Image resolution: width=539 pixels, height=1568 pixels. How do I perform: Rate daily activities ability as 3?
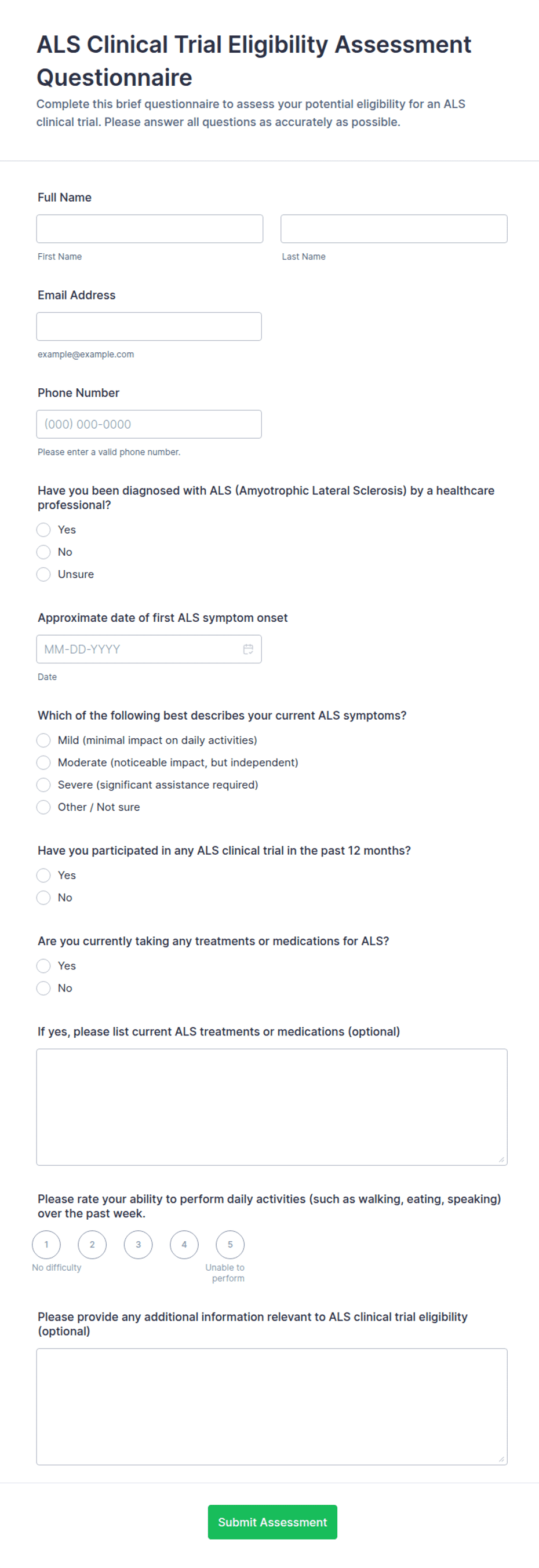[139, 1245]
